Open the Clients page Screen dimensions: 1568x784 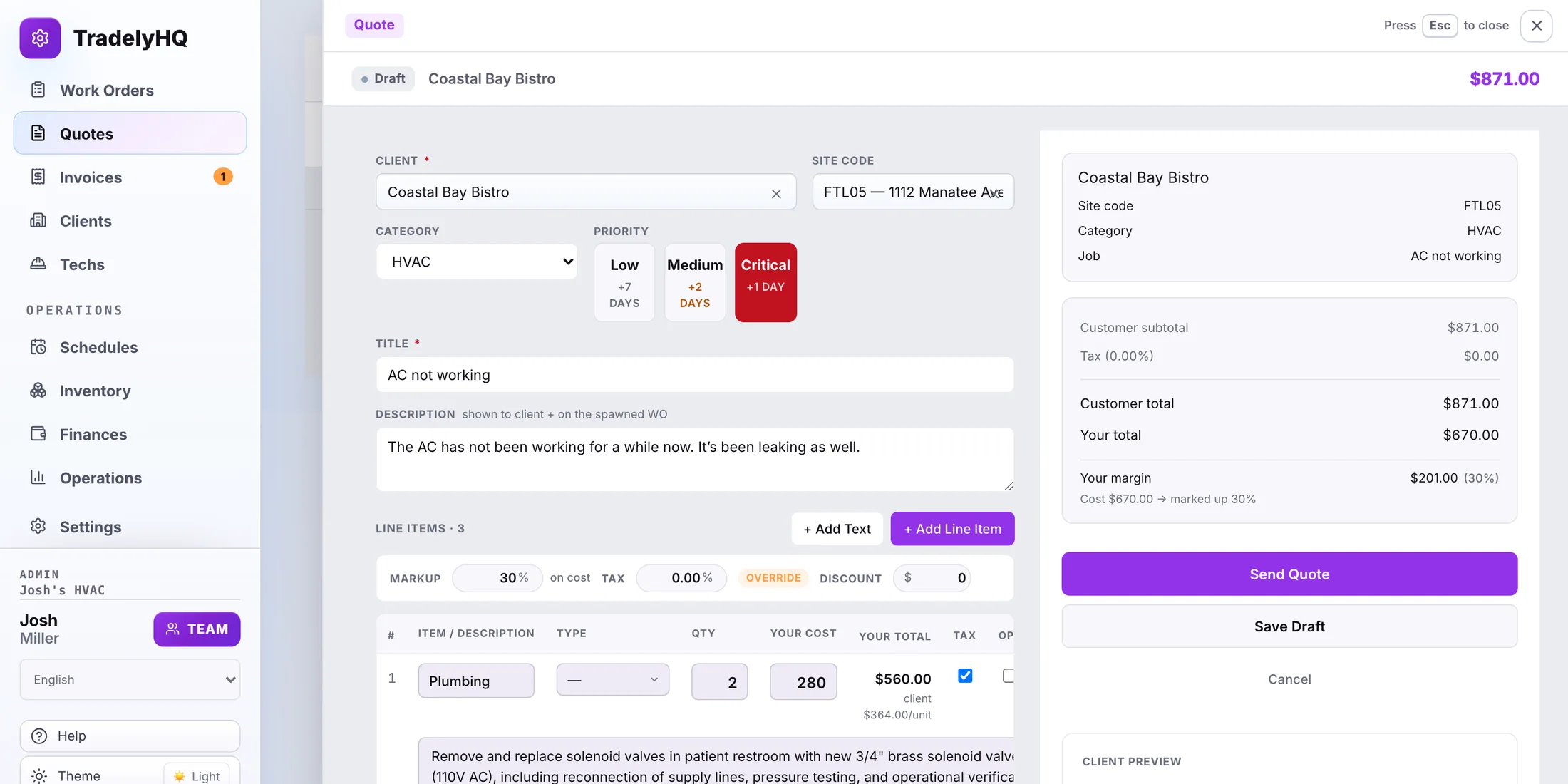point(130,220)
